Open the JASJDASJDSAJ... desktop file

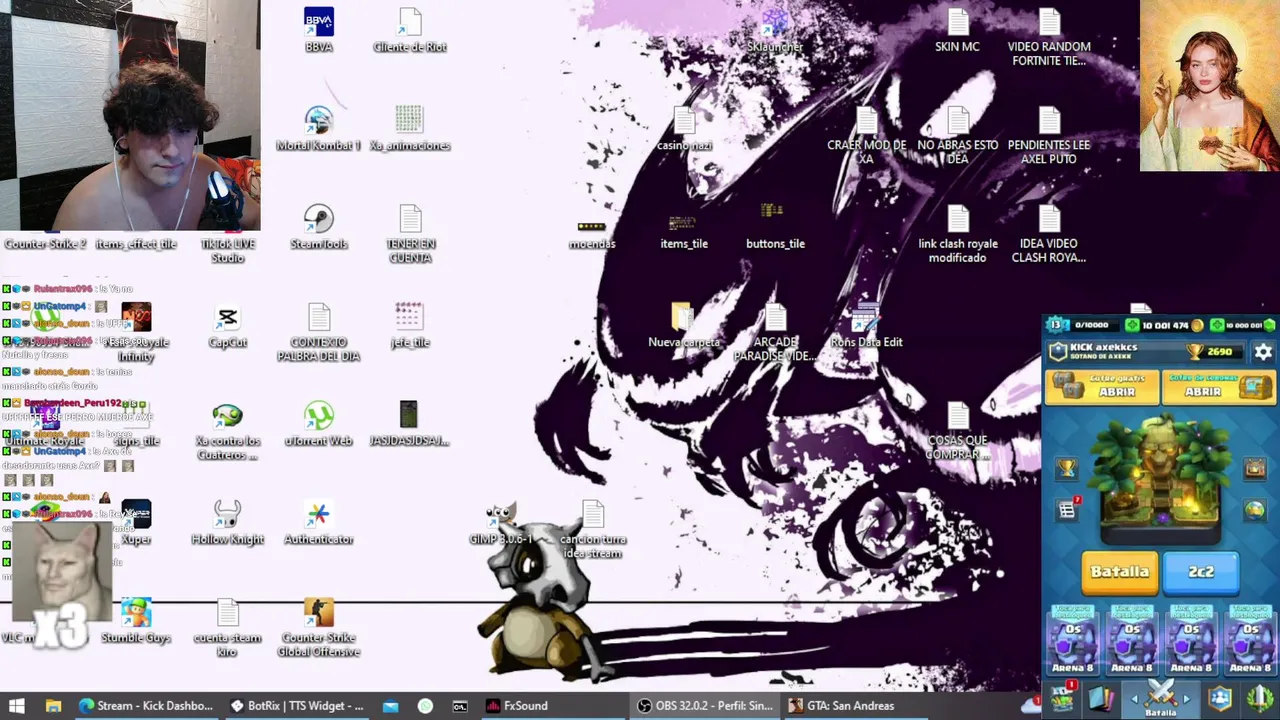pos(409,424)
